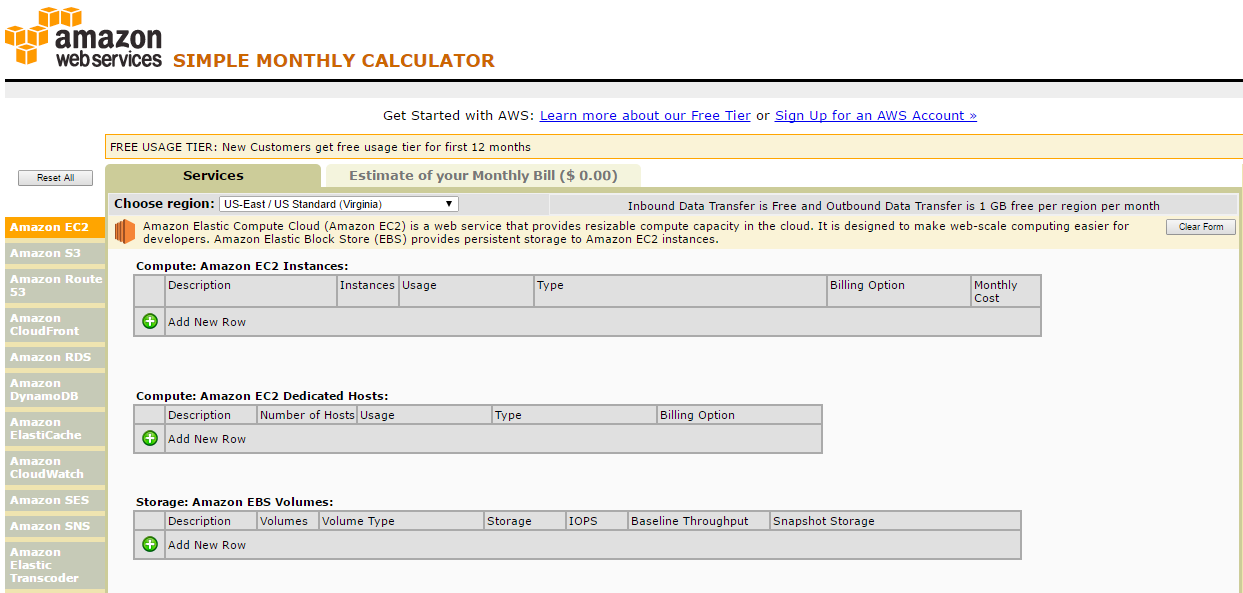Open Amazon ElastiCache in the sidebar
The image size is (1243, 593).
(x=55, y=428)
